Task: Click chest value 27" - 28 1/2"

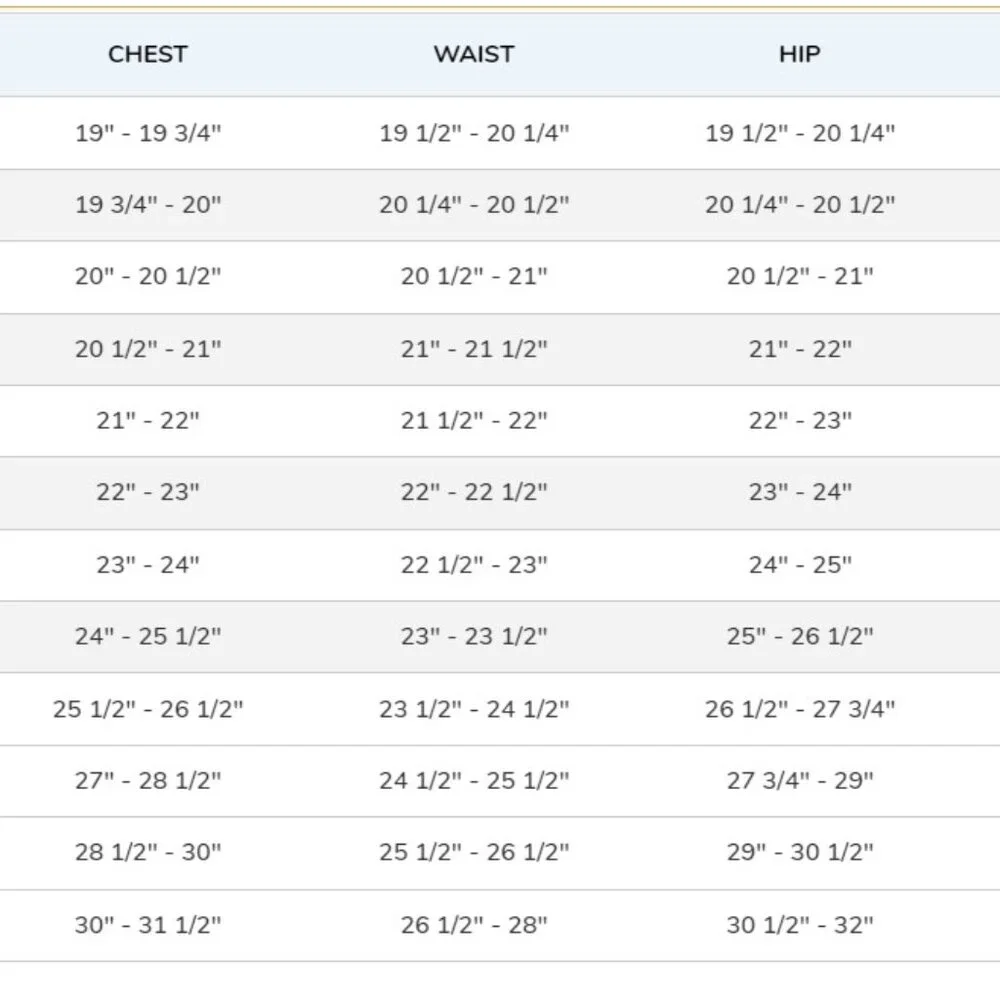Action: click(148, 780)
